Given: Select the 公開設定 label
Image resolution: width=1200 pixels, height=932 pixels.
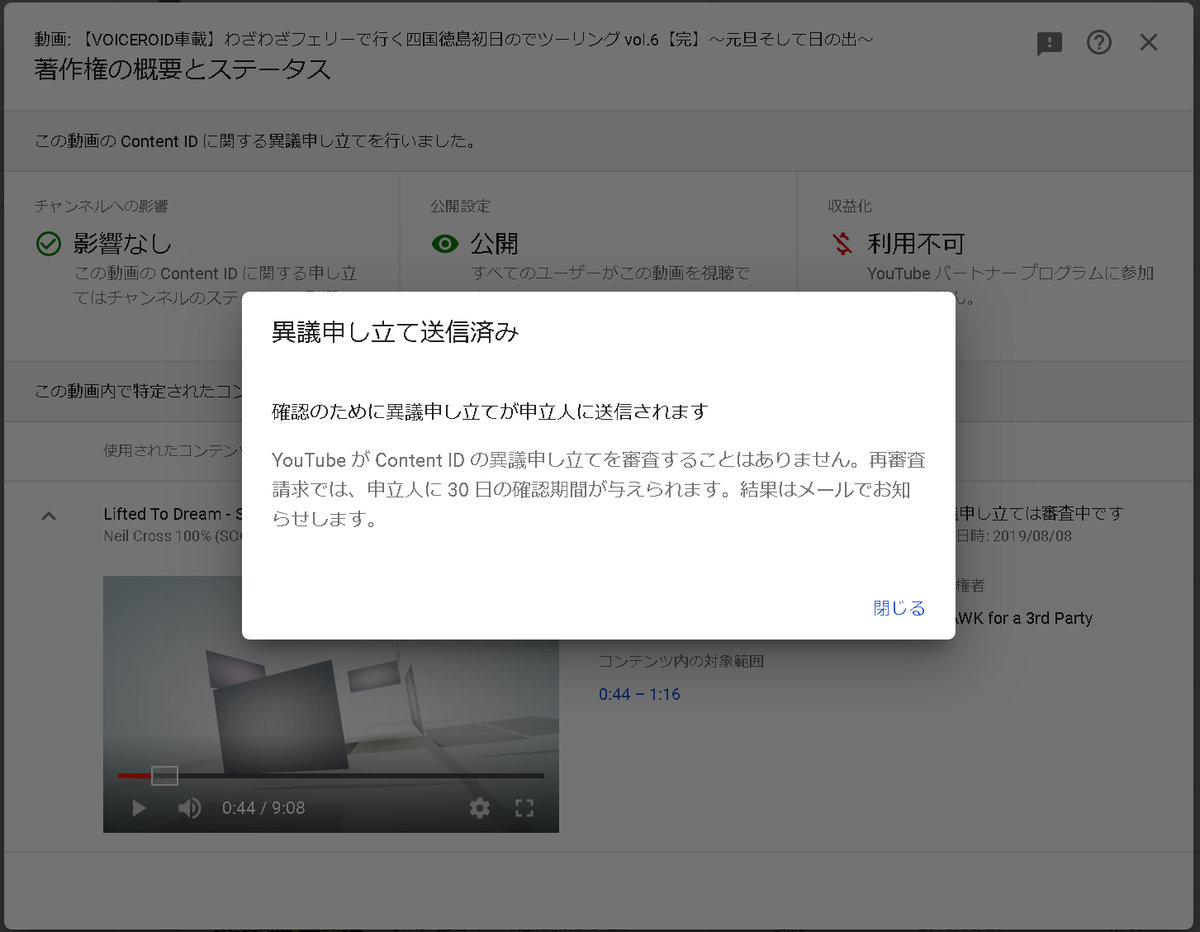Looking at the screenshot, I should (460, 206).
